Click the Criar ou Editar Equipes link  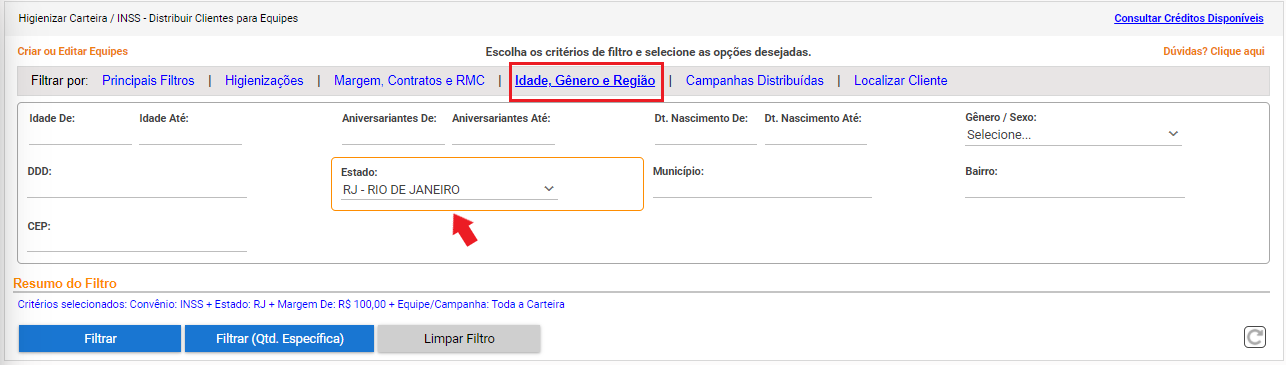[73, 51]
